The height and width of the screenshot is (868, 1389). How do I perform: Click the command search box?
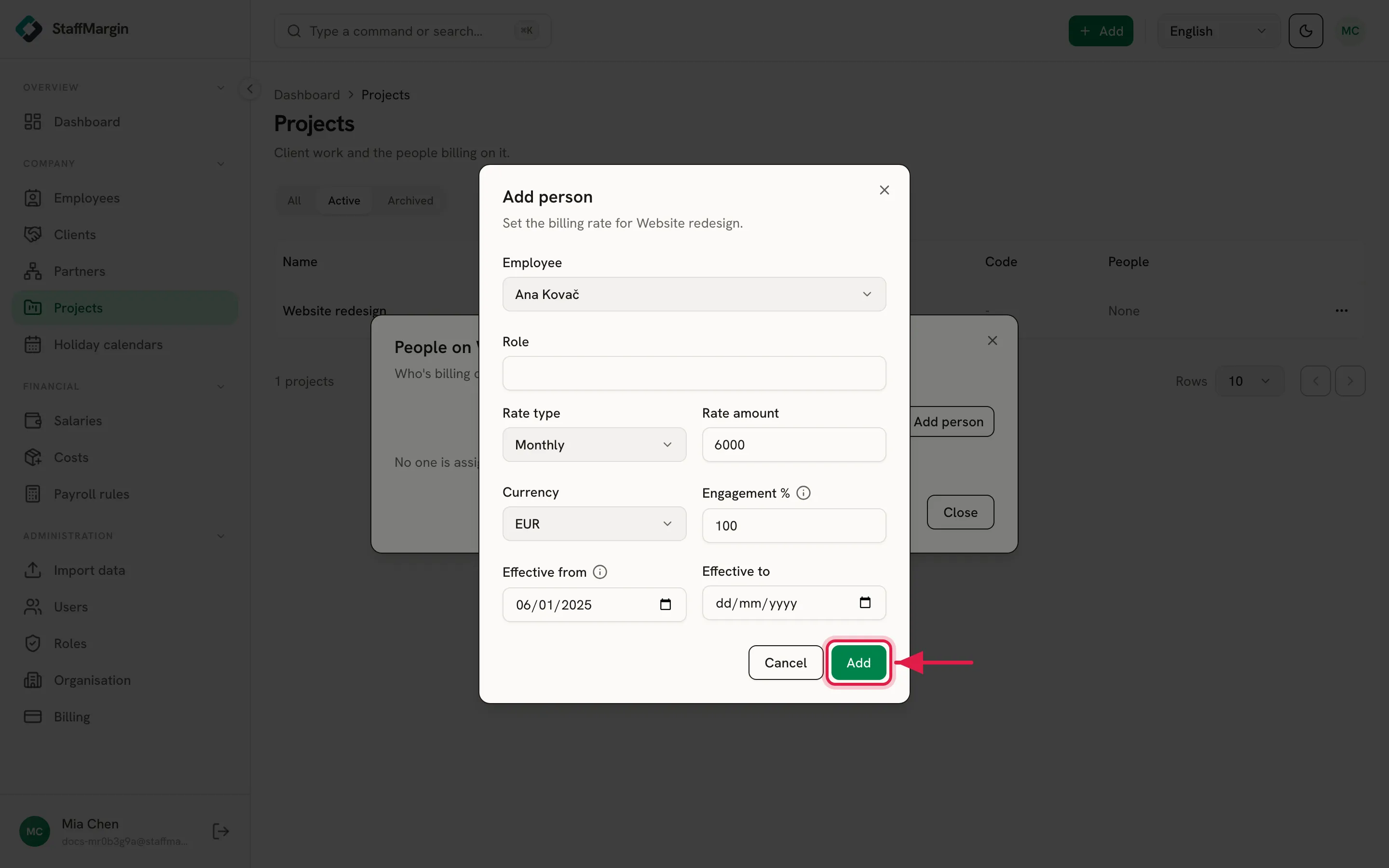pos(412,31)
